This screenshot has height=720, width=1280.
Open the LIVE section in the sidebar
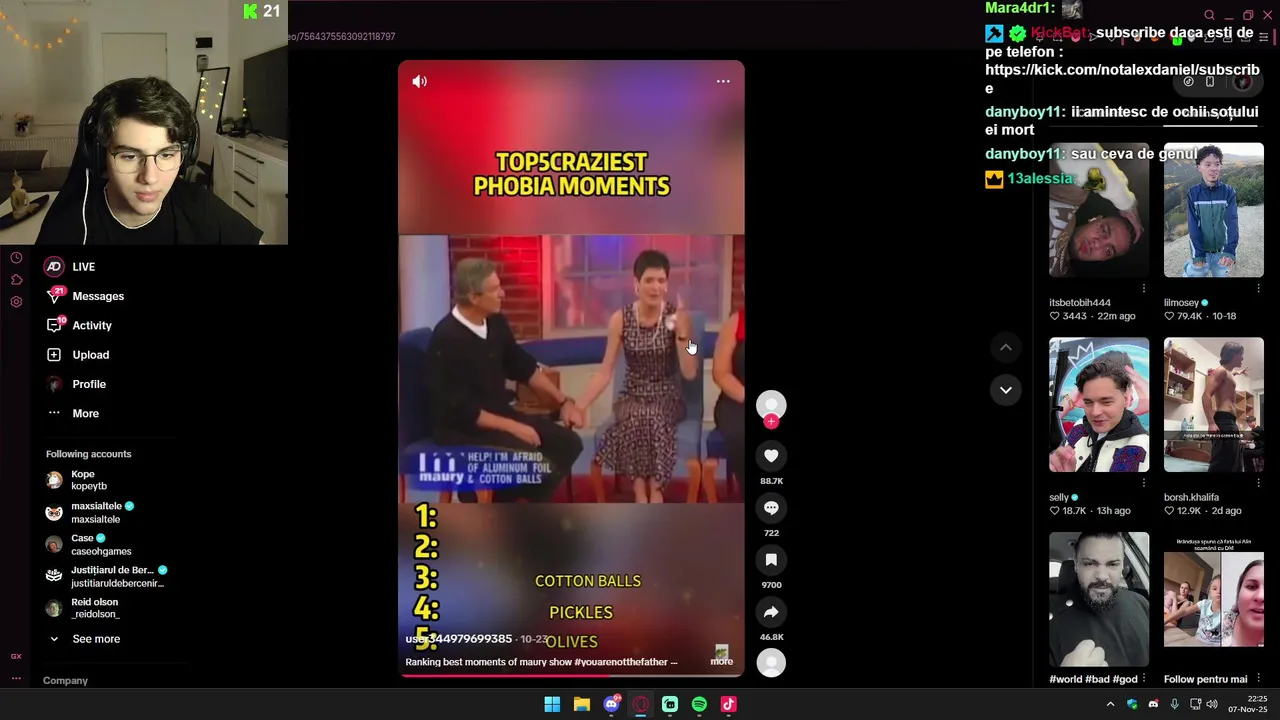70,267
